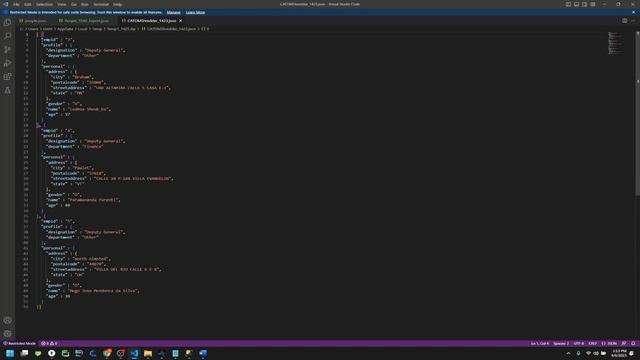Click the Users breadcrumb segment
The height and width of the screenshot is (360, 640).
click(33, 29)
